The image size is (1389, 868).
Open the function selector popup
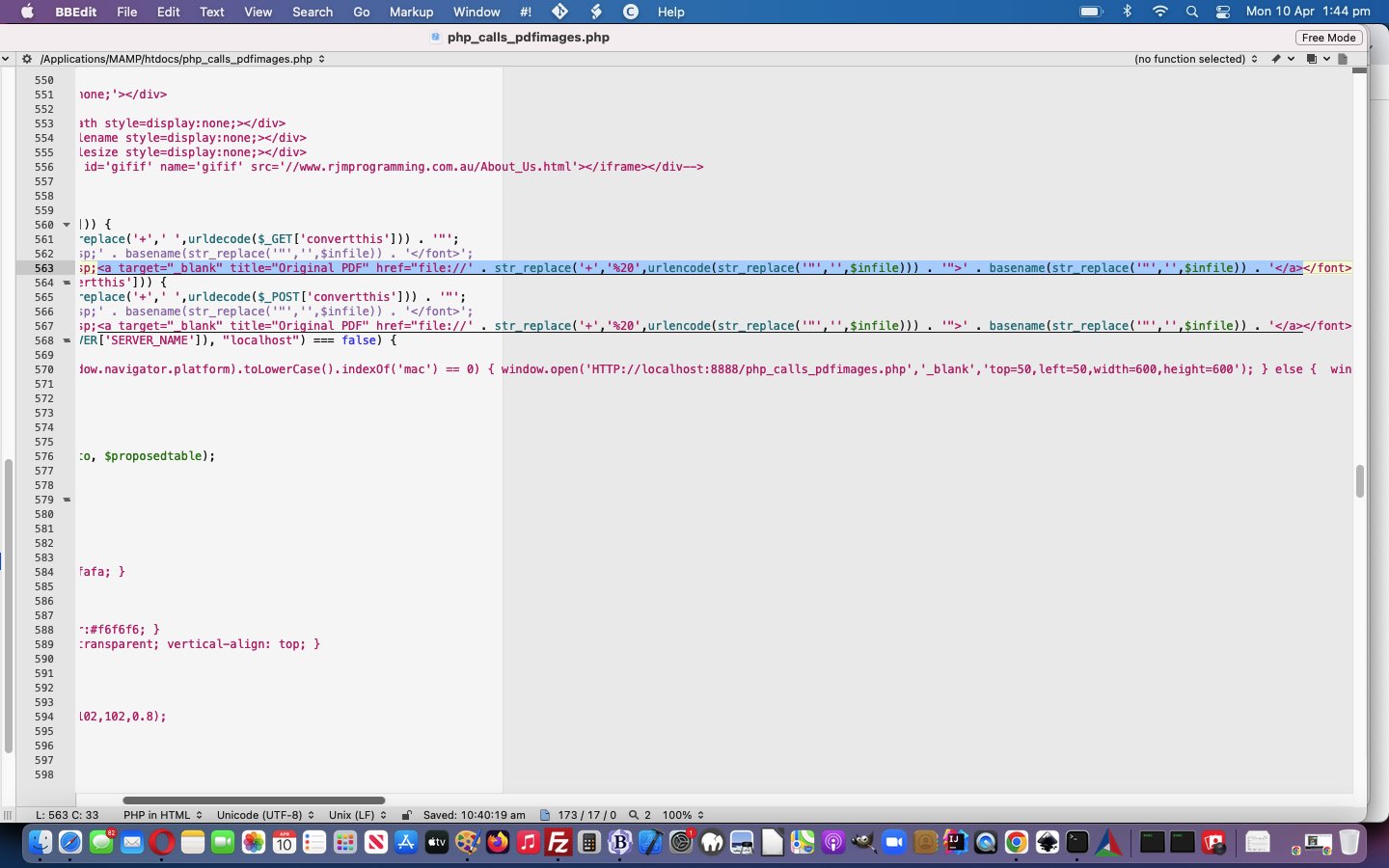click(1195, 59)
